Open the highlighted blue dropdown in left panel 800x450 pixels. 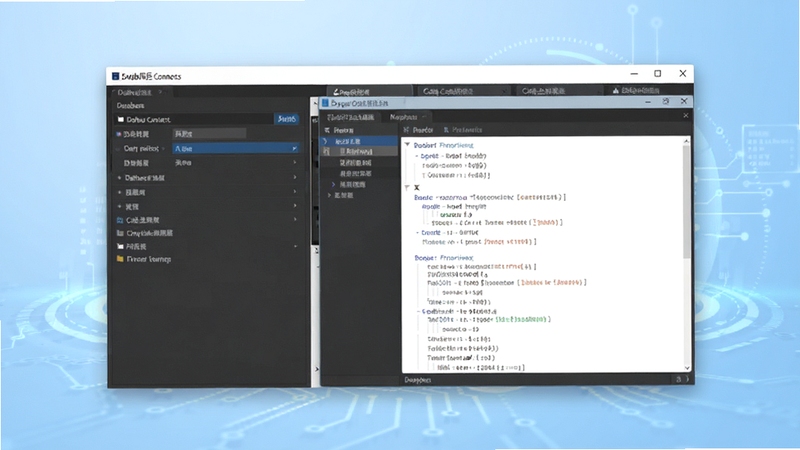[x=235, y=148]
